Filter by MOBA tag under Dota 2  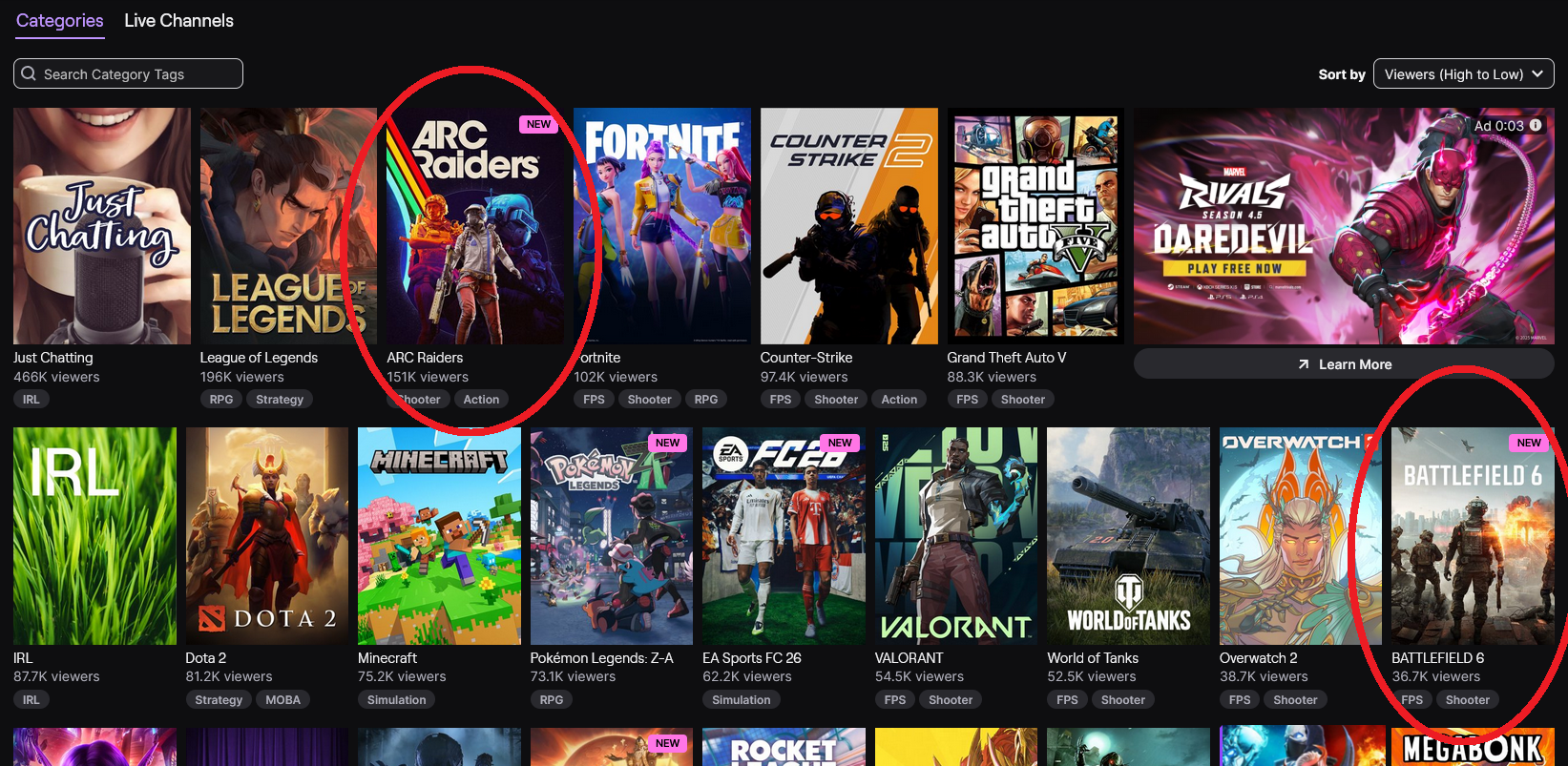click(x=282, y=700)
